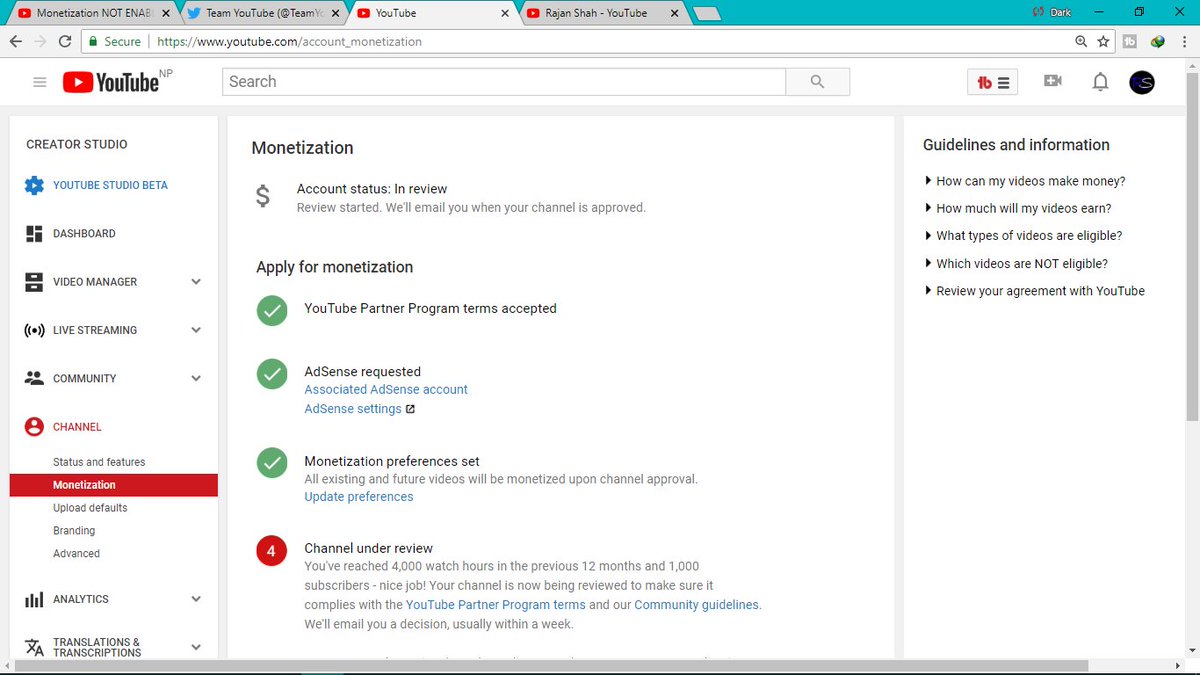Screen dimensions: 1200x675
Task: Click the Translations & Transcriptions icon
Action: 34,647
